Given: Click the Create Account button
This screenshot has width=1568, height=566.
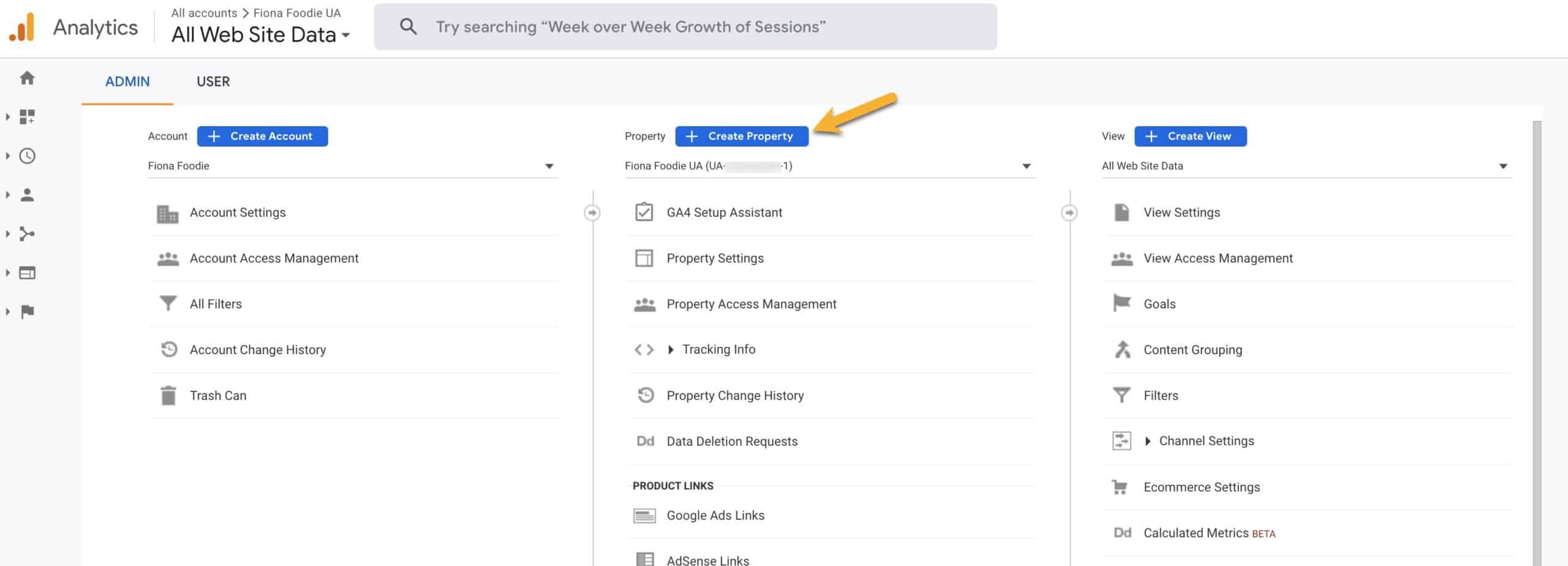Looking at the screenshot, I should click(x=262, y=136).
